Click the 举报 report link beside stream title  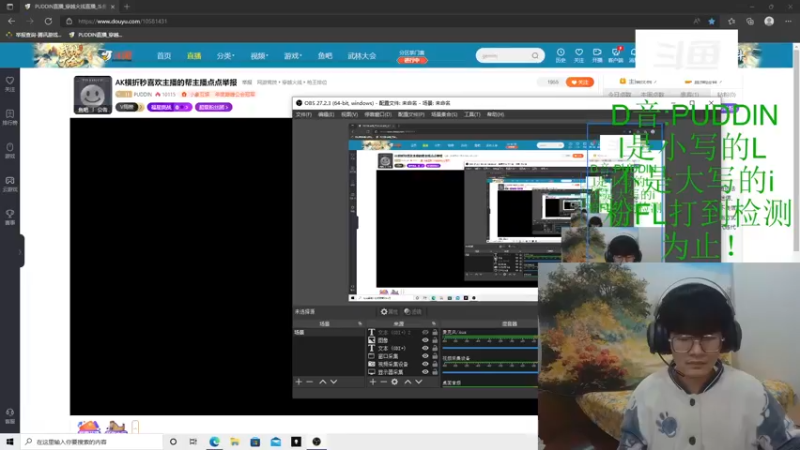pyautogui.click(x=247, y=82)
